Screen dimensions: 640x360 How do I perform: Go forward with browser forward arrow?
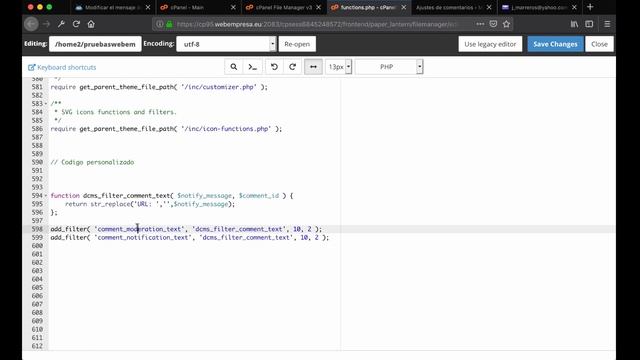pos(47,24)
